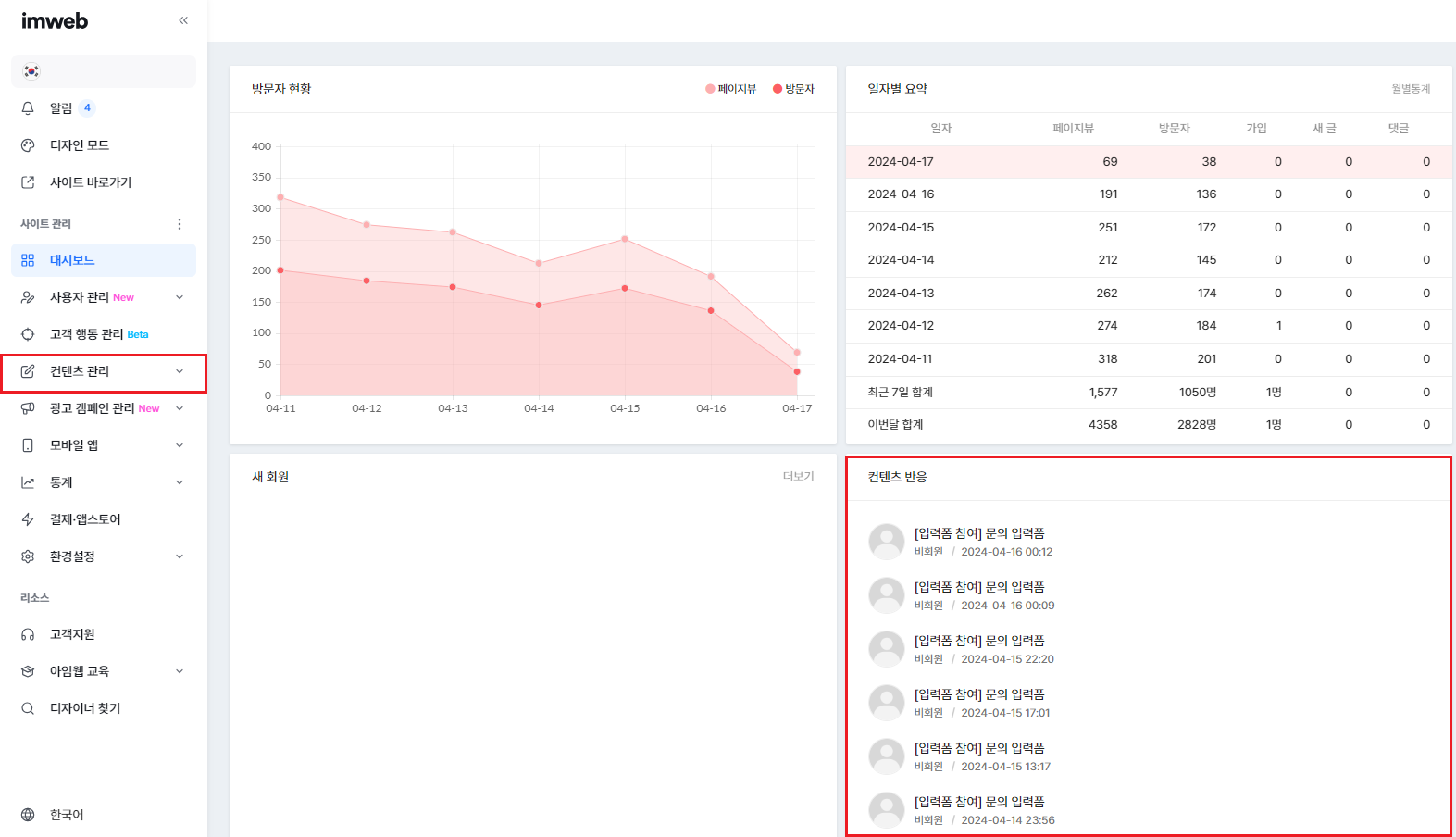
Task: Click the external link icon for 사이트 바로가기
Action: 28,182
